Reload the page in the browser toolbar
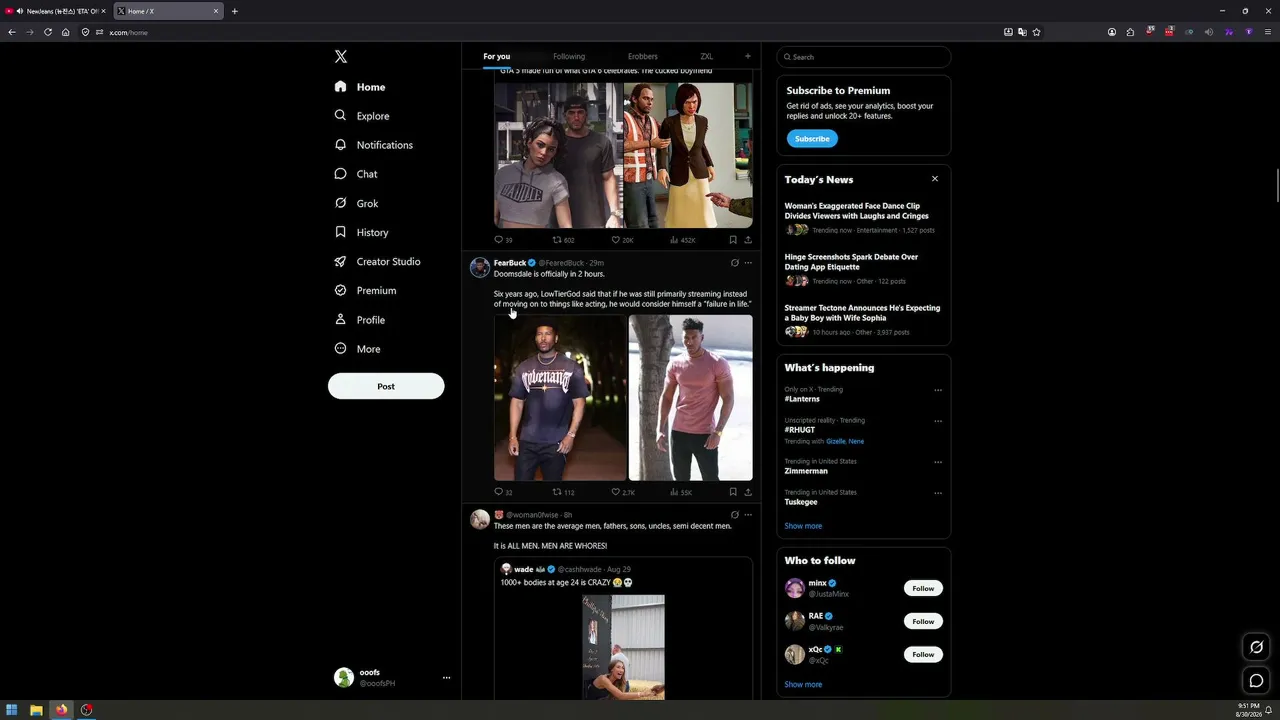The image size is (1280, 720). [47, 32]
